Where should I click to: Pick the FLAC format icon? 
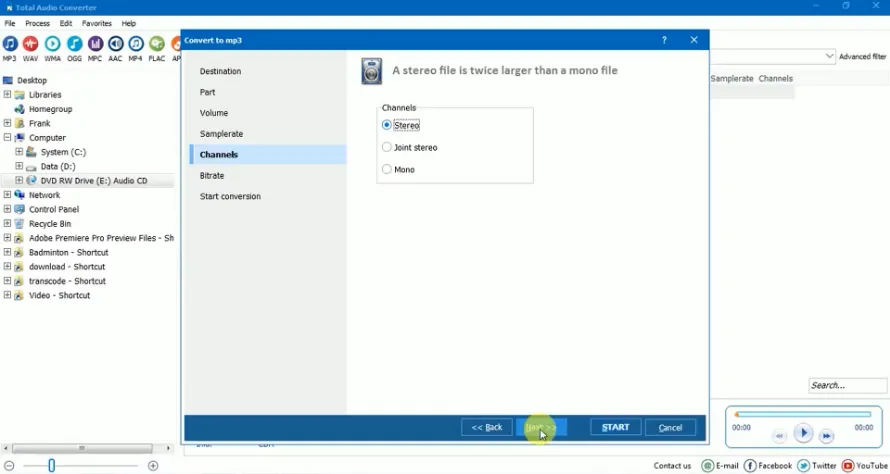pyautogui.click(x=157, y=44)
